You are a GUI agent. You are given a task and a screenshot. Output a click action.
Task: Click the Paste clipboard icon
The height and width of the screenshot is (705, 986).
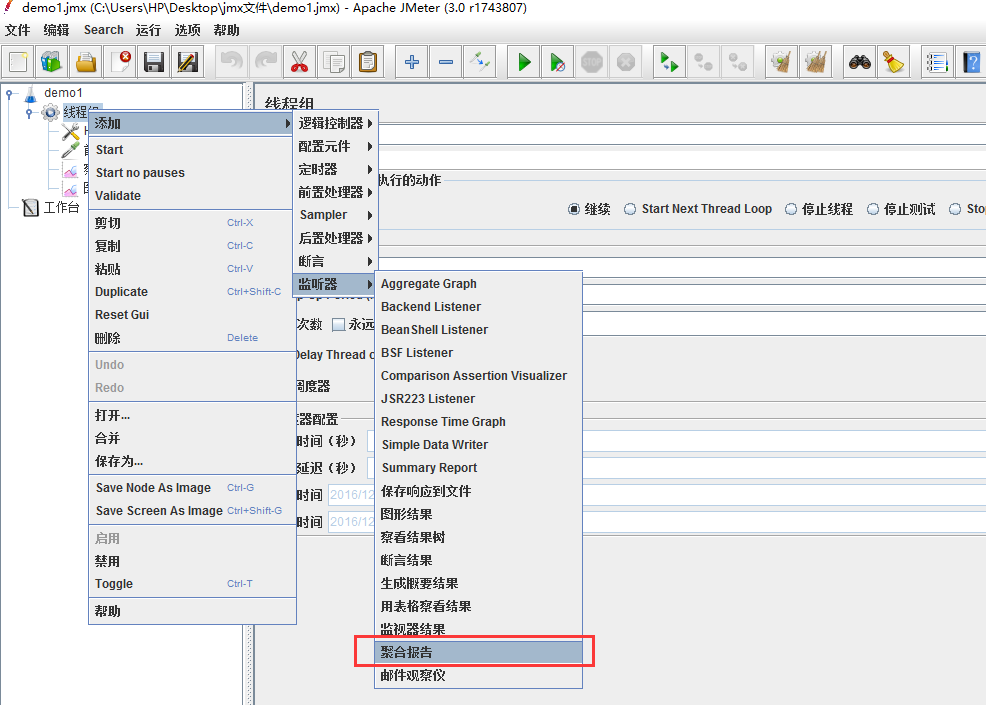pyautogui.click(x=368, y=62)
